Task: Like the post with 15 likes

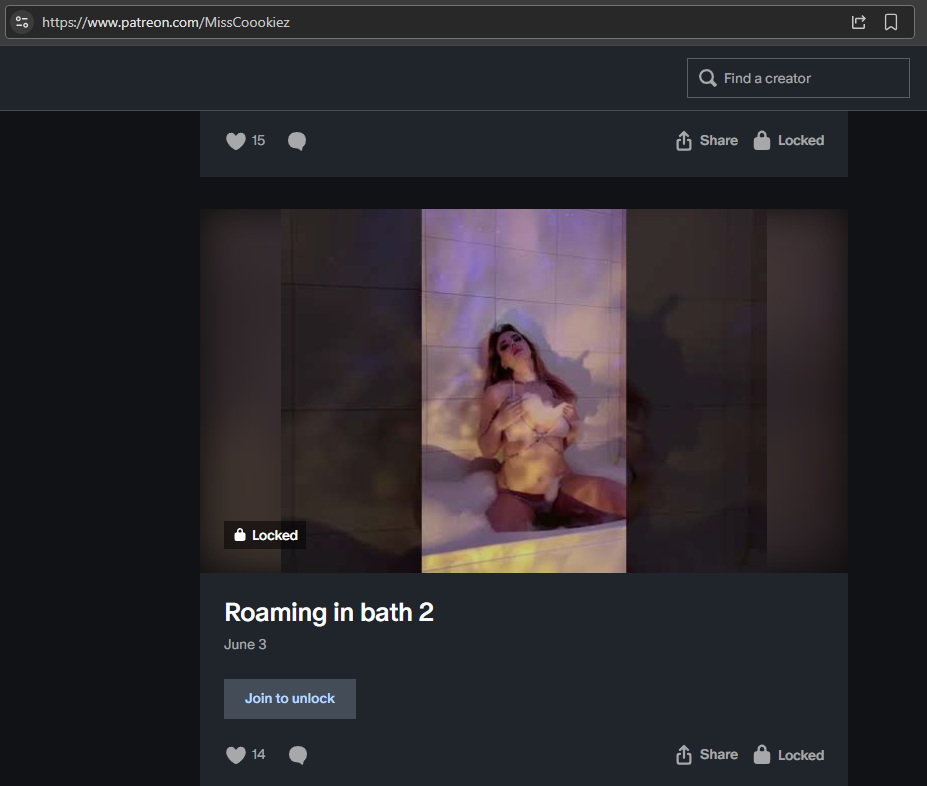Action: [x=235, y=141]
